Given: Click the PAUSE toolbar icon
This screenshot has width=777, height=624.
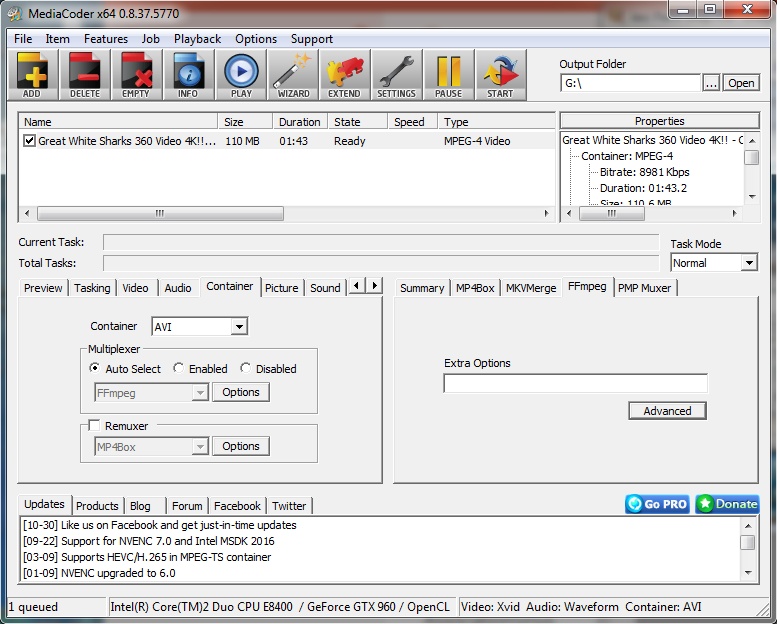Looking at the screenshot, I should tap(448, 75).
